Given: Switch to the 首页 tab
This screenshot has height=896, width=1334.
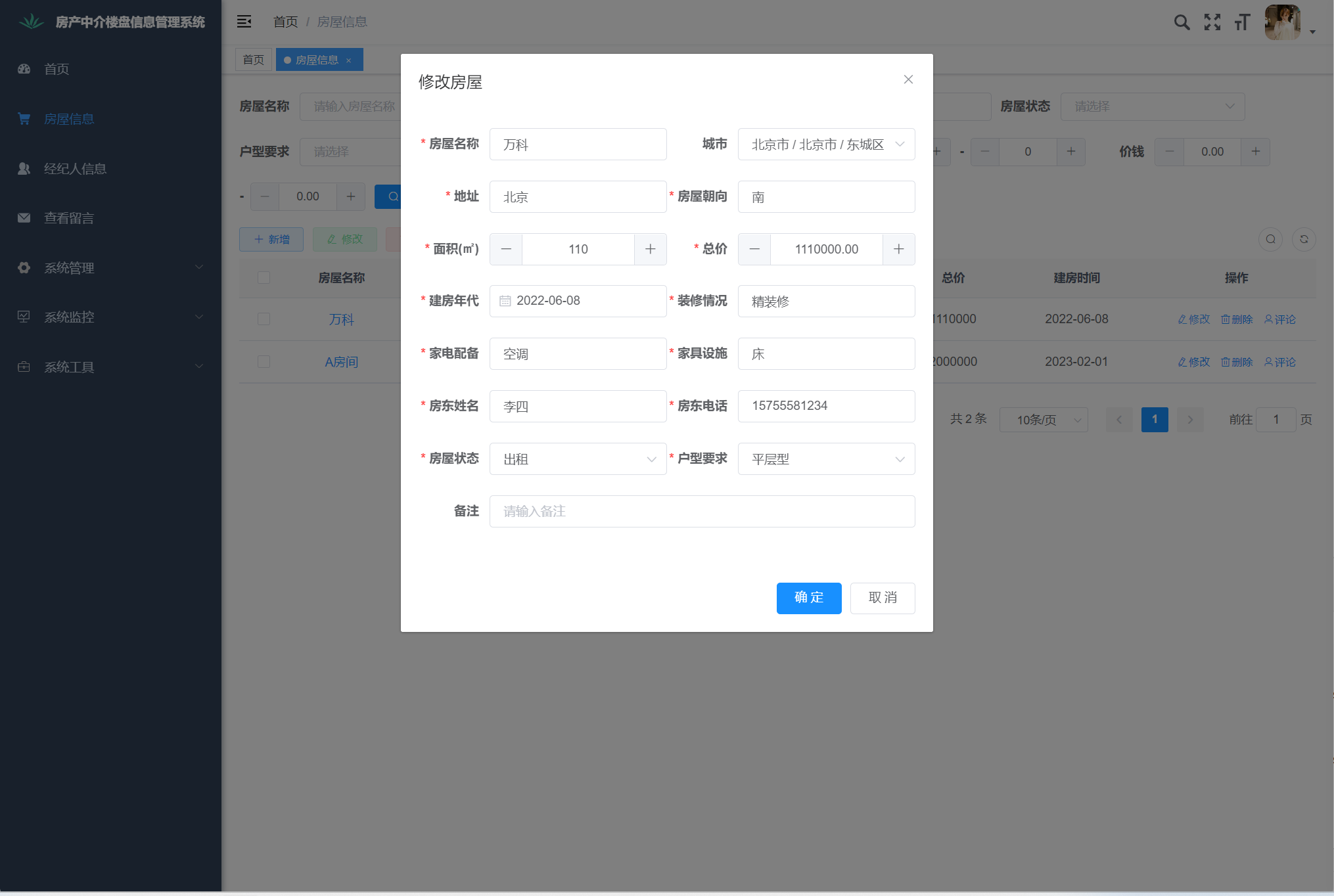Looking at the screenshot, I should click(253, 60).
